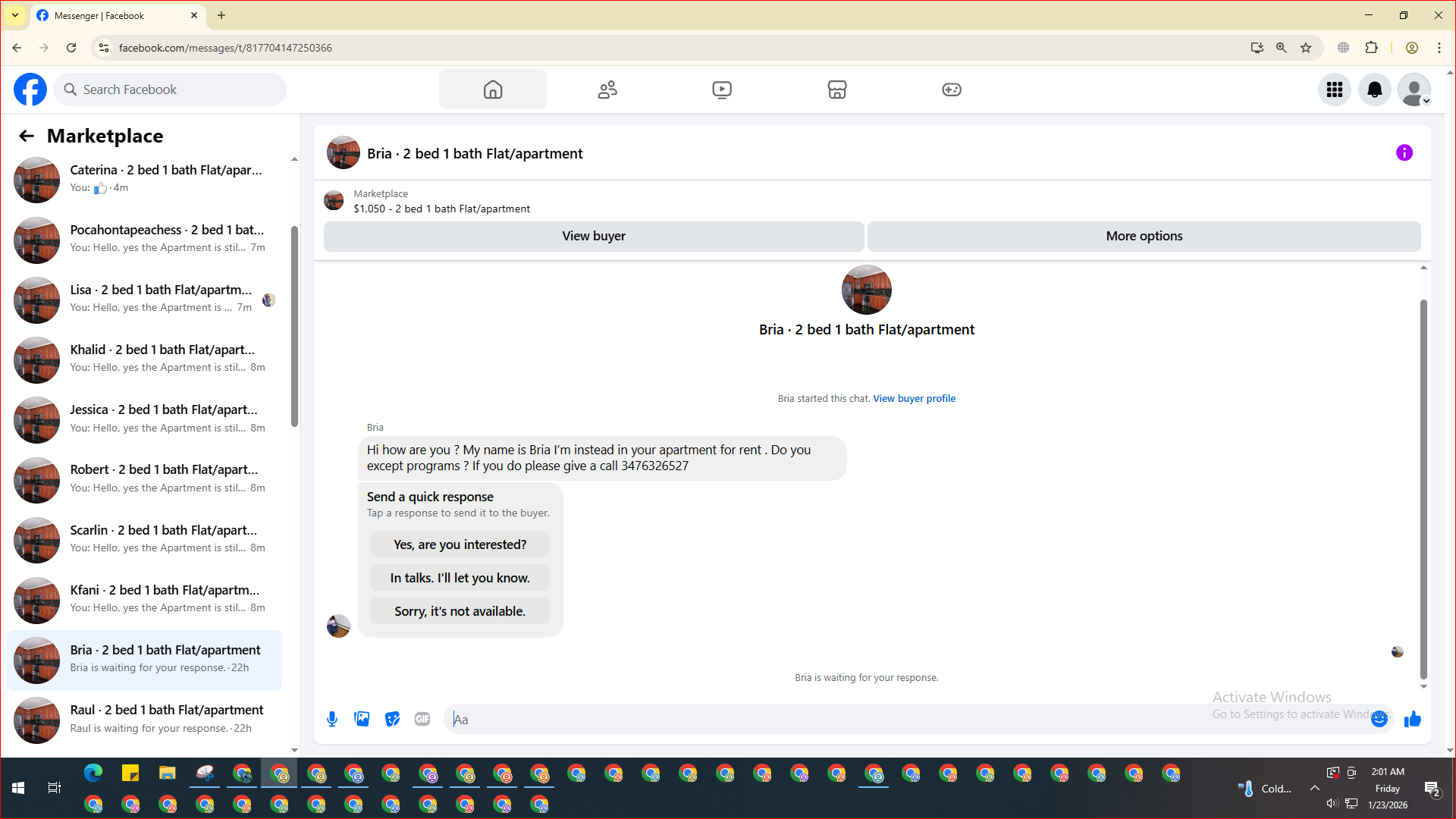Image resolution: width=1456 pixels, height=819 pixels.
Task: Launch Microsoft Edge from the taskbar
Action: (93, 773)
